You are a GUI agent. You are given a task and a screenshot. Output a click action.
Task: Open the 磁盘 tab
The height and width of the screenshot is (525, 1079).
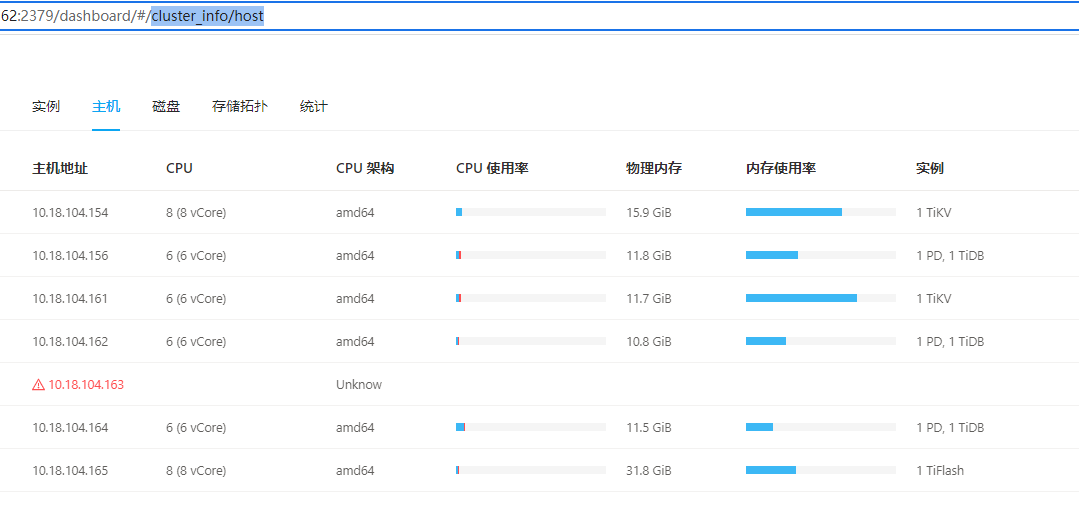[166, 107]
